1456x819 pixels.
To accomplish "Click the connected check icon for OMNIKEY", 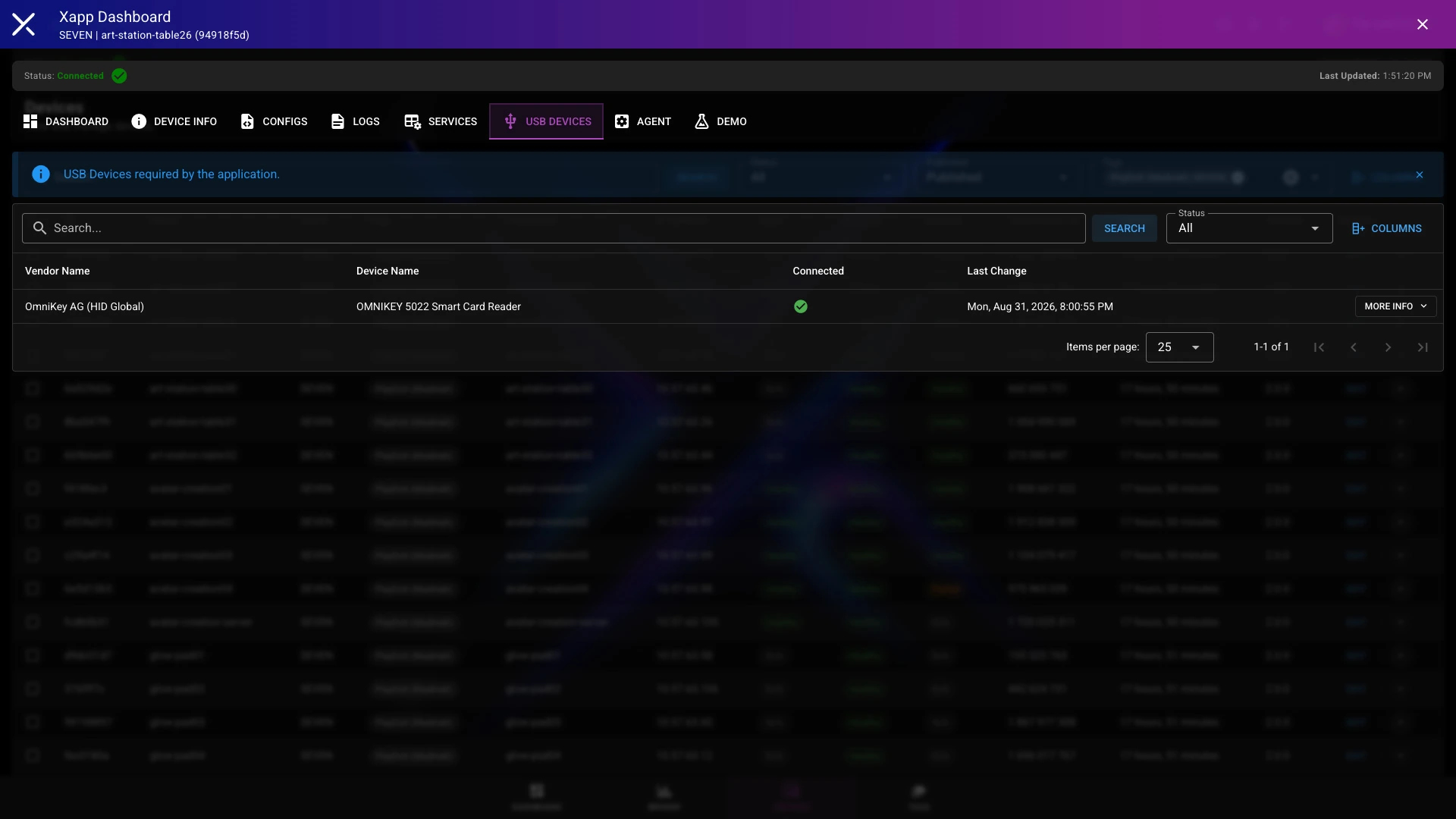I will (x=801, y=306).
